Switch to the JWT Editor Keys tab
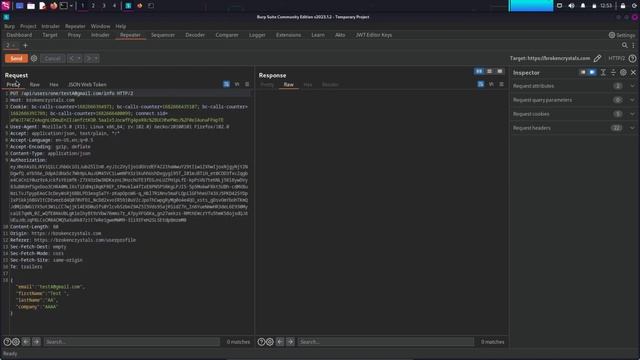640x360 pixels. 373,35
